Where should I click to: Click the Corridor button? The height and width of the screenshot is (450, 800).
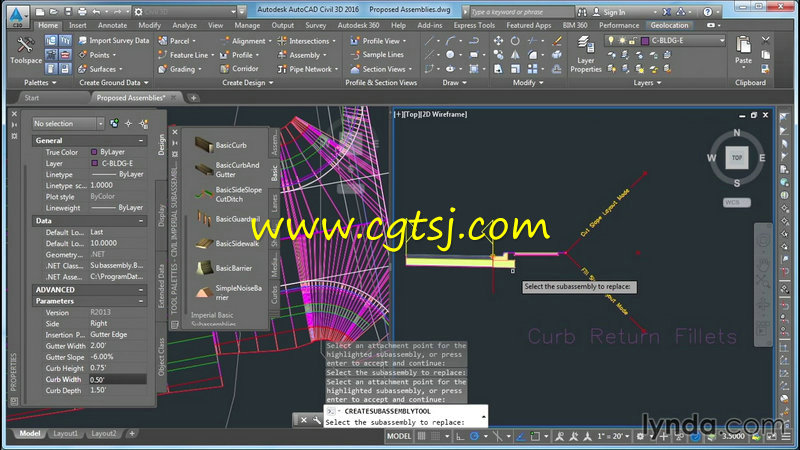239,68
